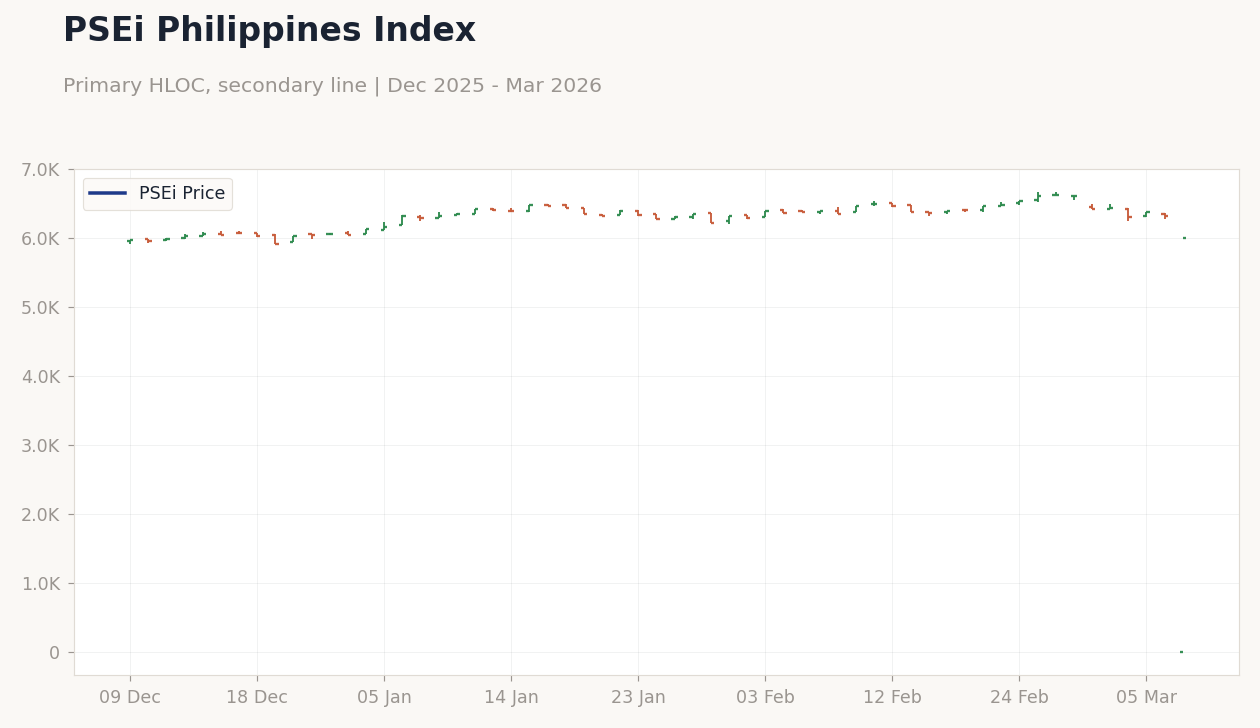Click the 23 Jan x-axis date label
The image size is (1260, 728).
(x=638, y=698)
